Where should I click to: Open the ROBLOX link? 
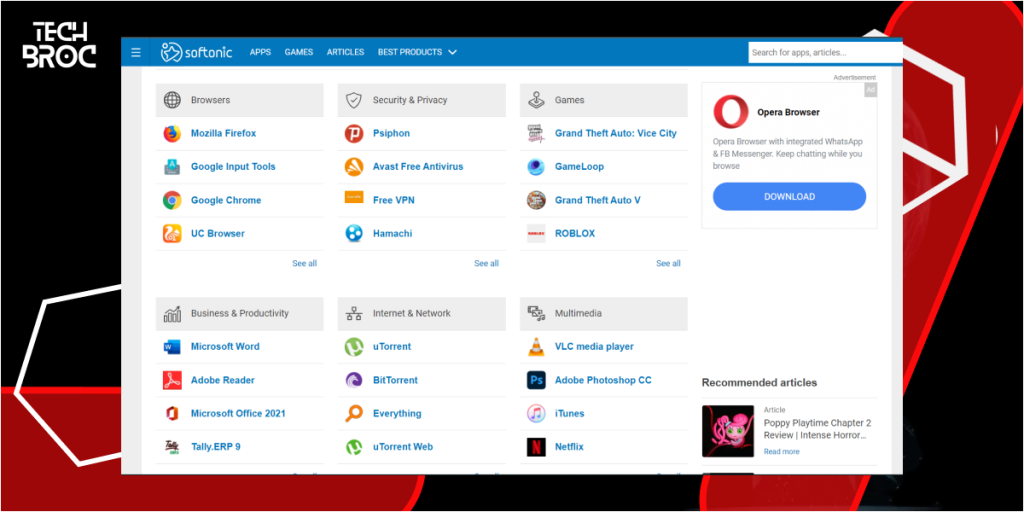coord(575,234)
